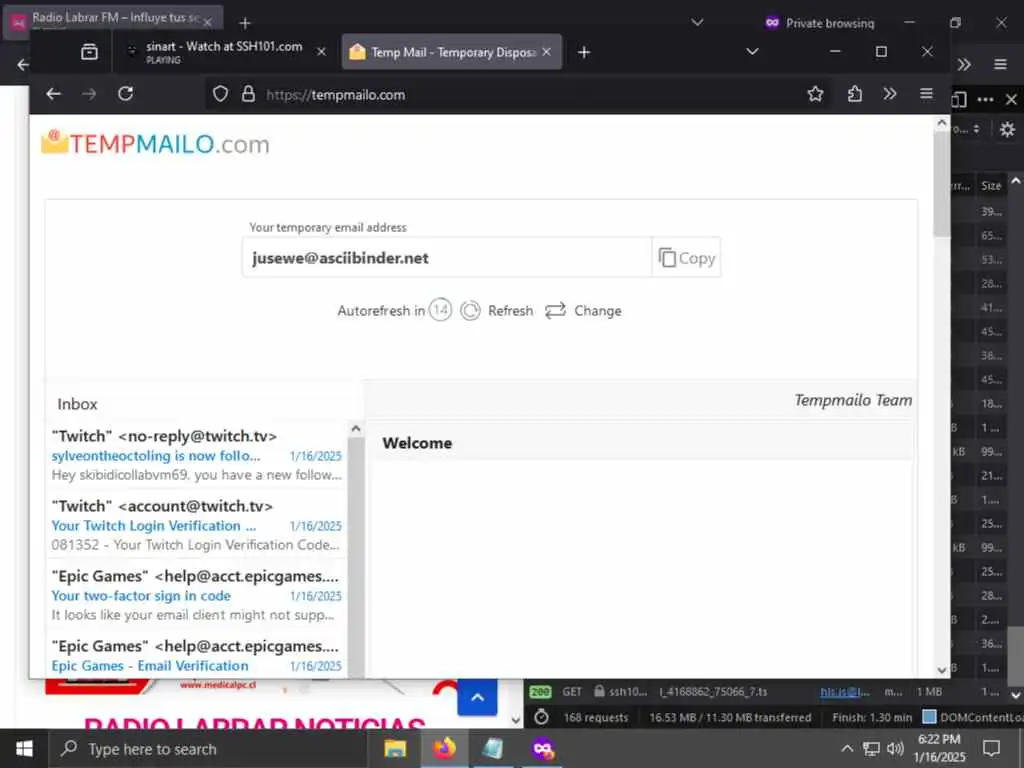Go forward in Temp Mail window
This screenshot has width=1024, height=768.
point(89,94)
